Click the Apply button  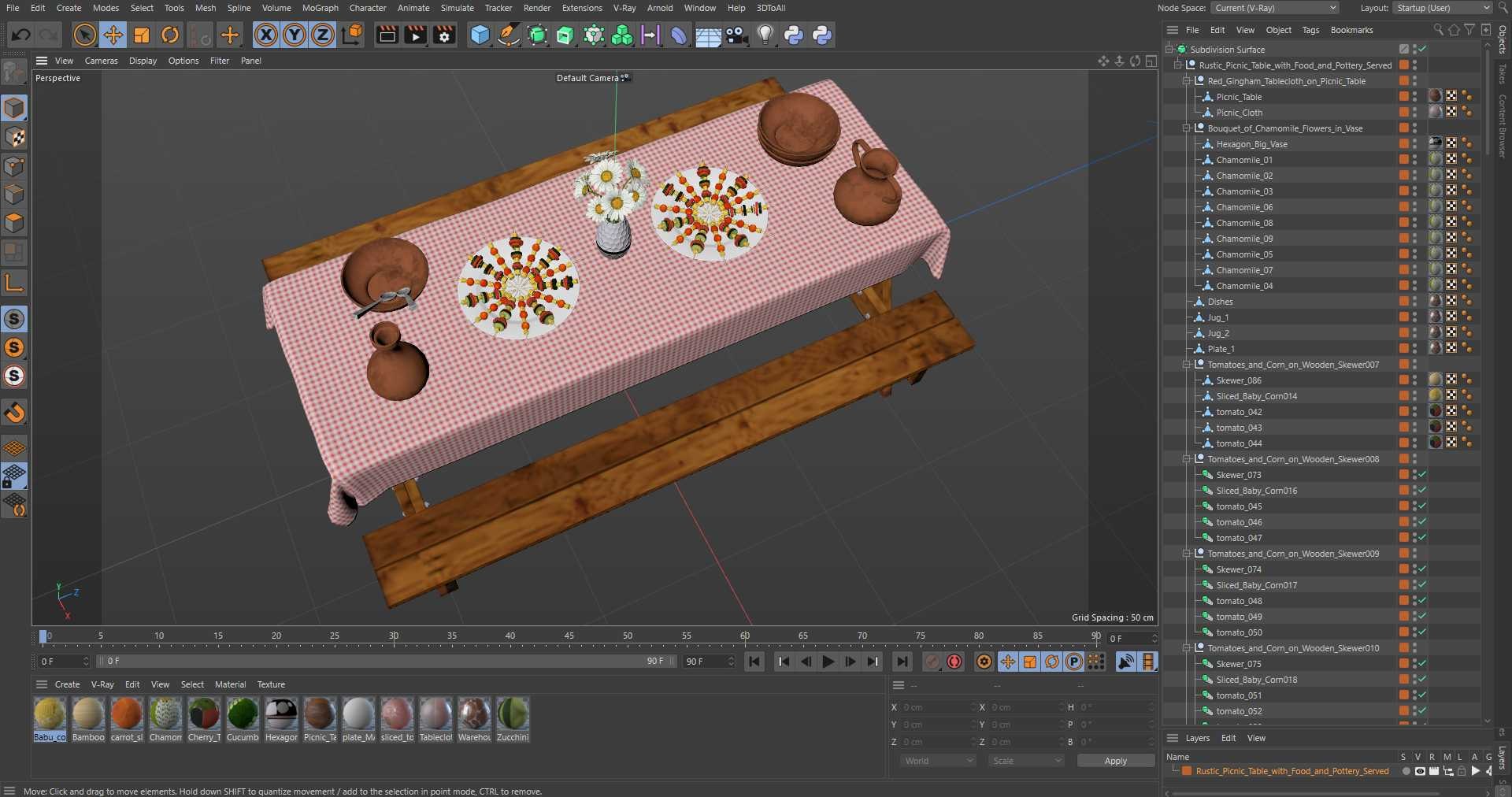coord(1115,761)
